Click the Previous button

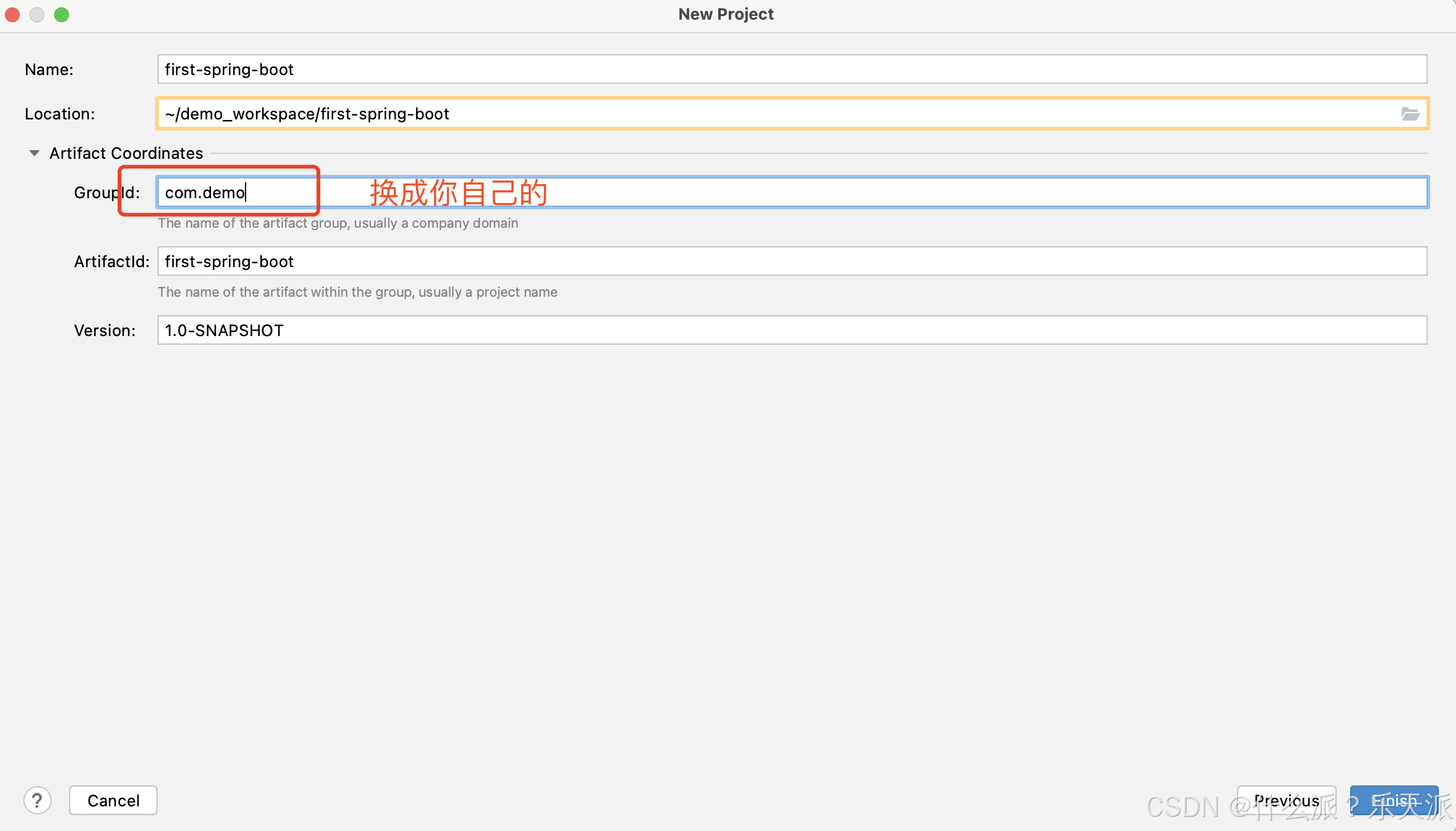click(x=1286, y=800)
